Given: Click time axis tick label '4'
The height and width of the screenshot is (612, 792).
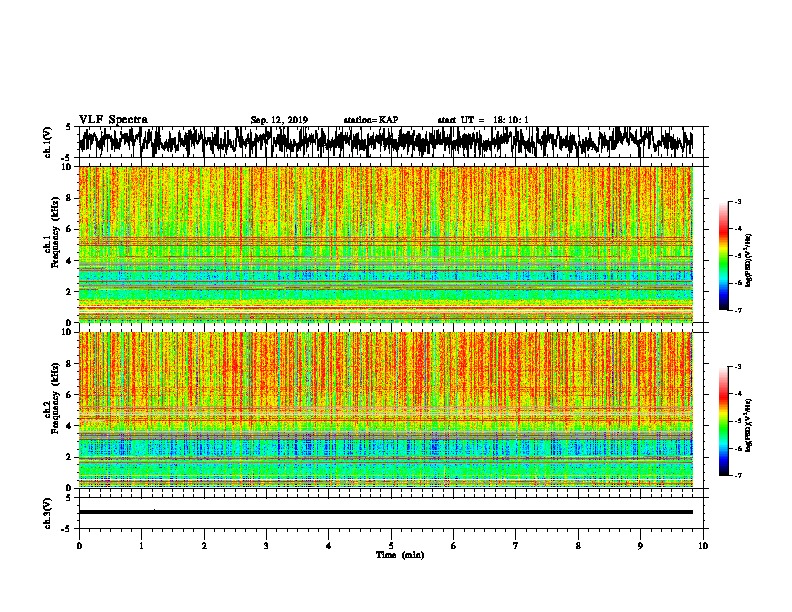Looking at the screenshot, I should point(329,545).
